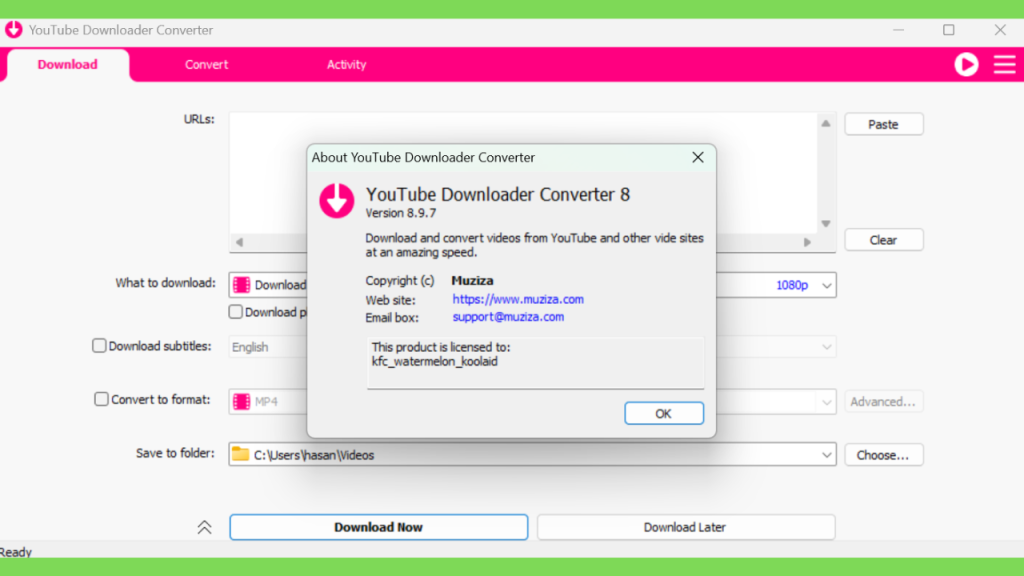This screenshot has width=1024, height=576.
Task: Click the film icon in What to download
Action: tap(242, 285)
